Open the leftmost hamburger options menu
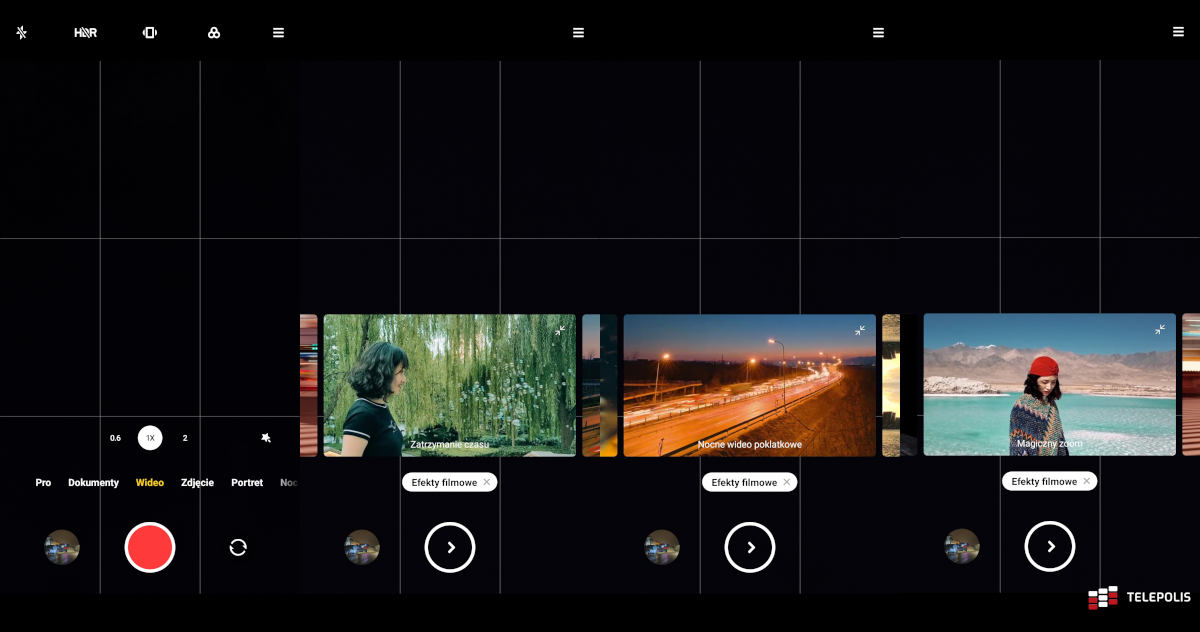This screenshot has height=632, width=1200. 277,31
